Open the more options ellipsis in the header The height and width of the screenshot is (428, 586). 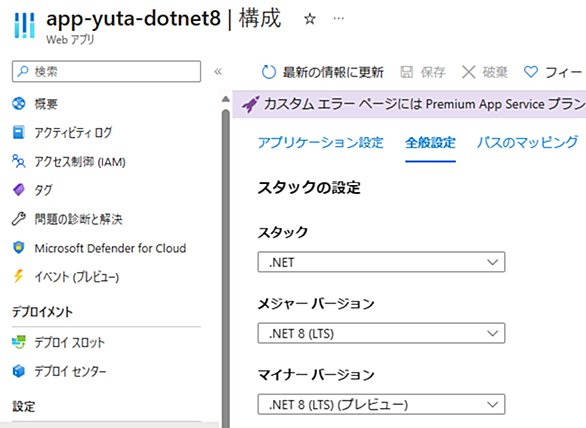coord(339,18)
